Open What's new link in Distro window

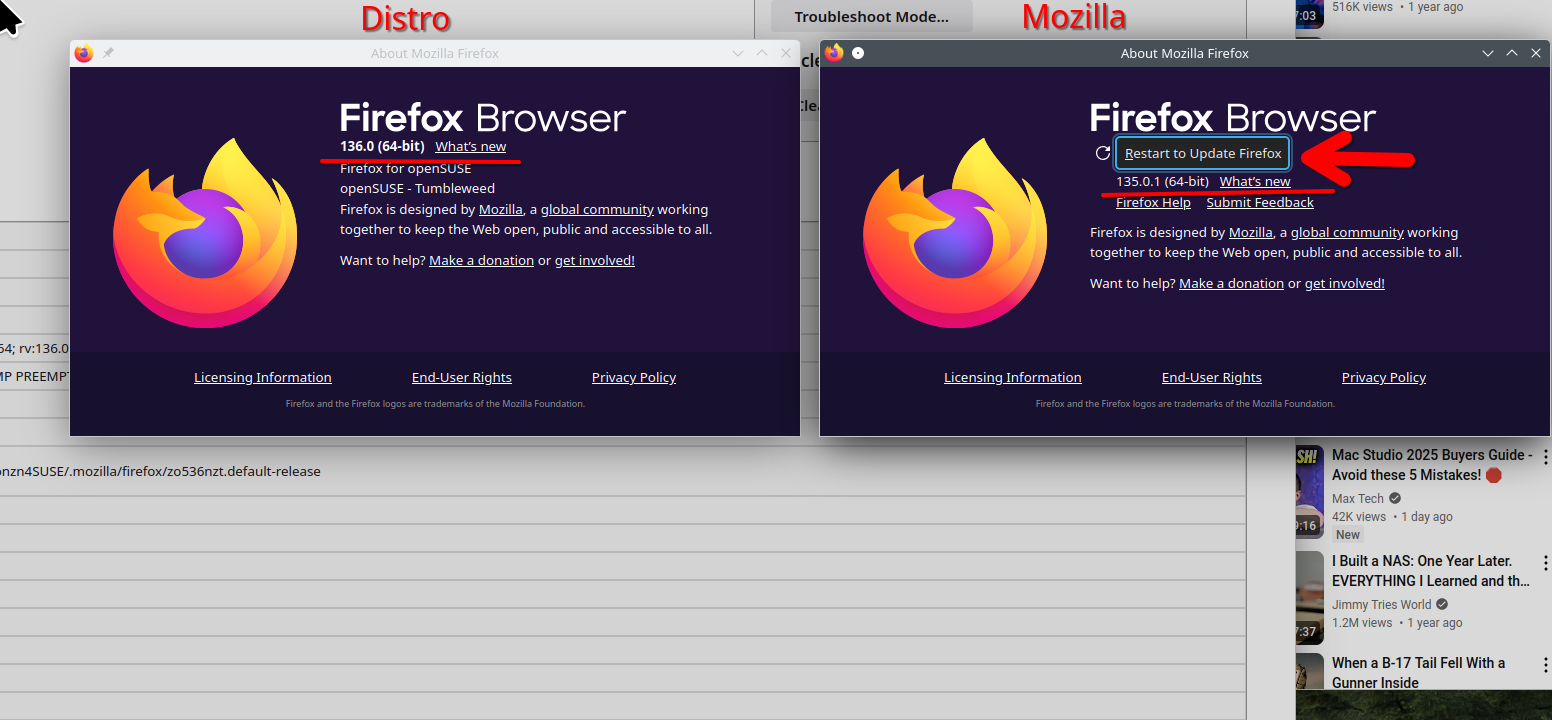click(470, 147)
